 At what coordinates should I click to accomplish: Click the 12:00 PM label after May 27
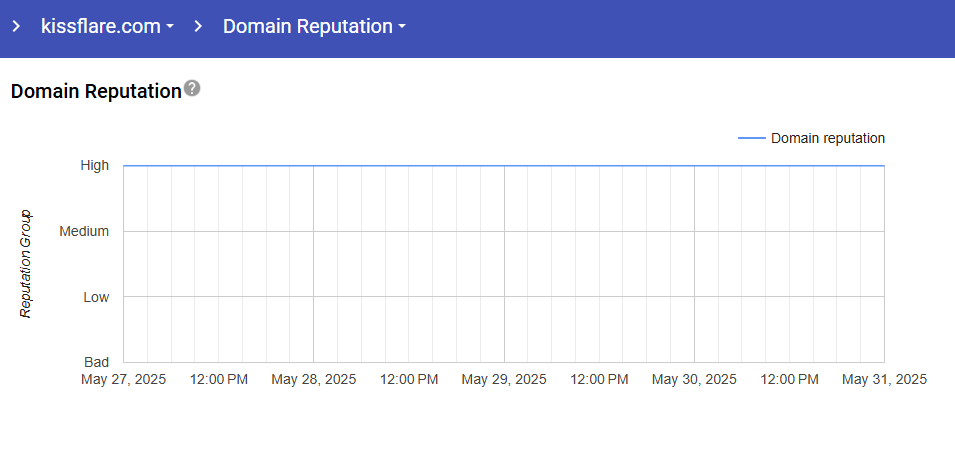(219, 380)
